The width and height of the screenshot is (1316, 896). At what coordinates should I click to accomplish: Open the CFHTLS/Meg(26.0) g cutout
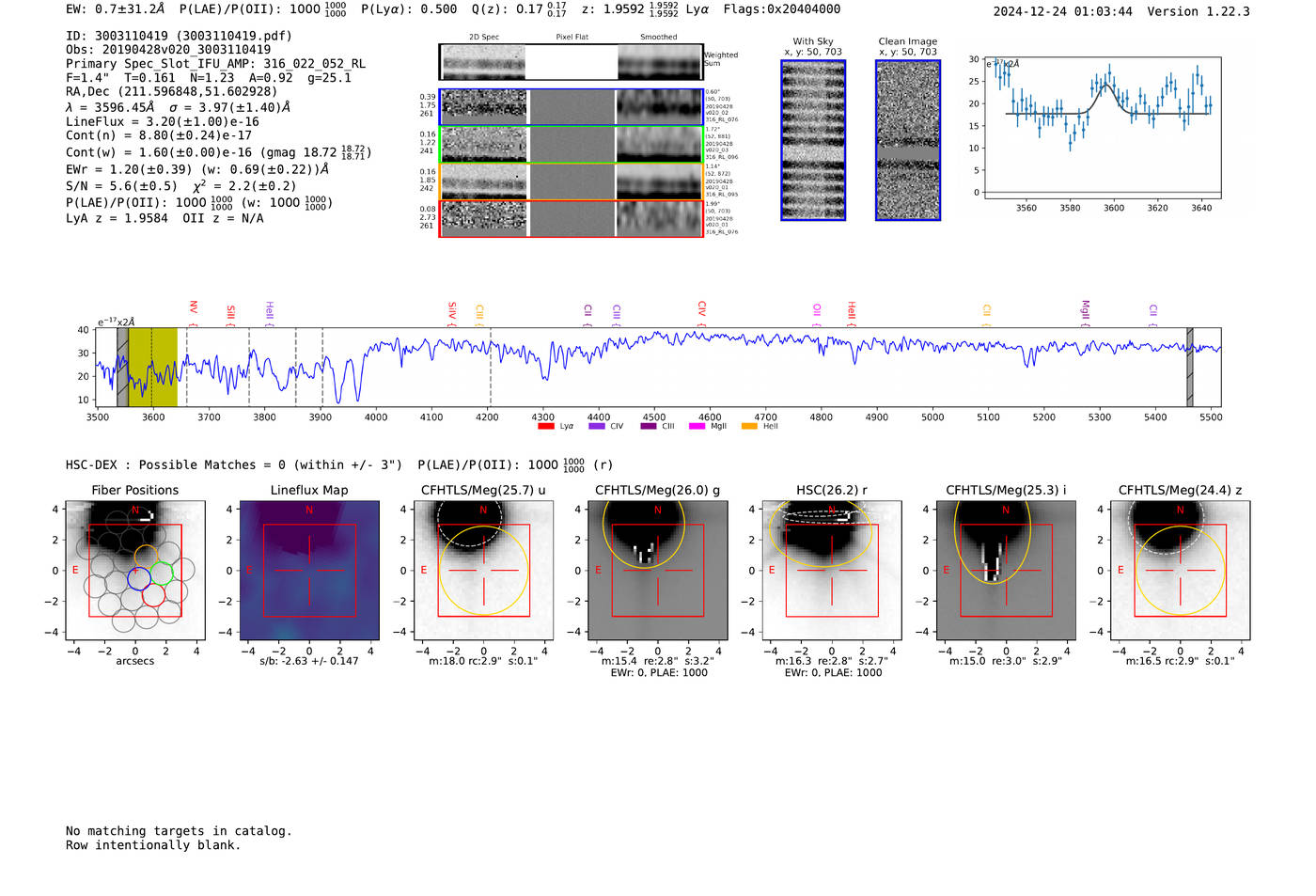[x=657, y=570]
